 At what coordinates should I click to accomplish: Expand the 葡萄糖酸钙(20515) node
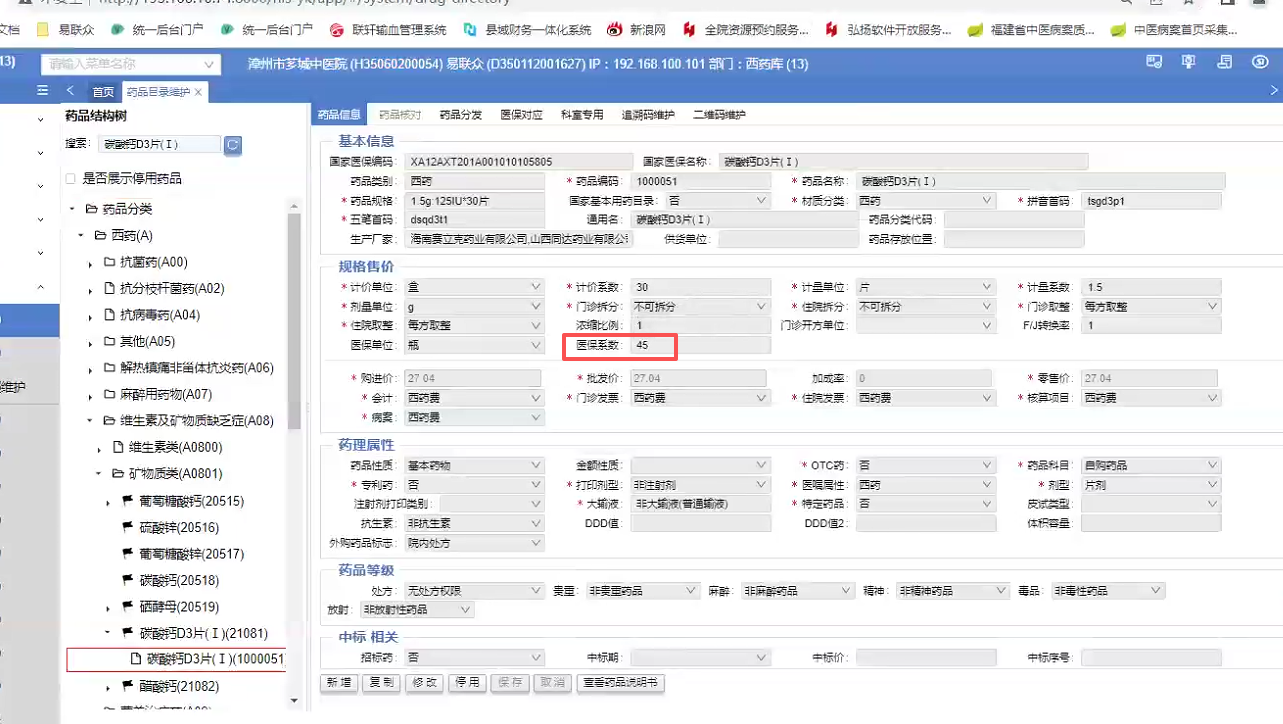pos(108,501)
